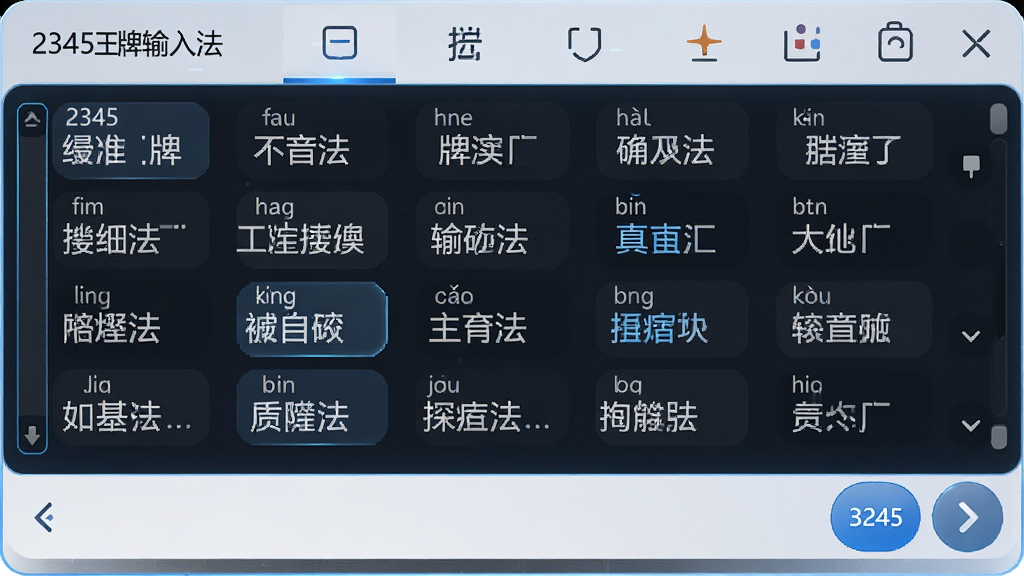The image size is (1024, 576).
Task: Click the up arrow in left scroll strip
Action: 32,119
